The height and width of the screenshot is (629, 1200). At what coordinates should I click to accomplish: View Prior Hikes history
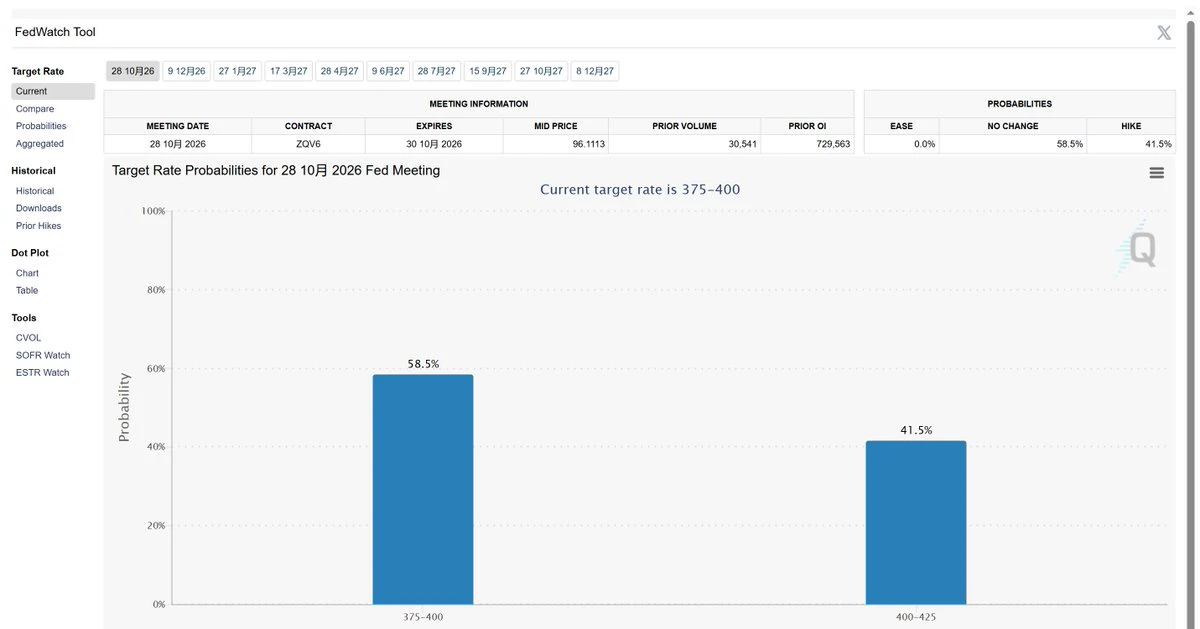[x=39, y=226]
